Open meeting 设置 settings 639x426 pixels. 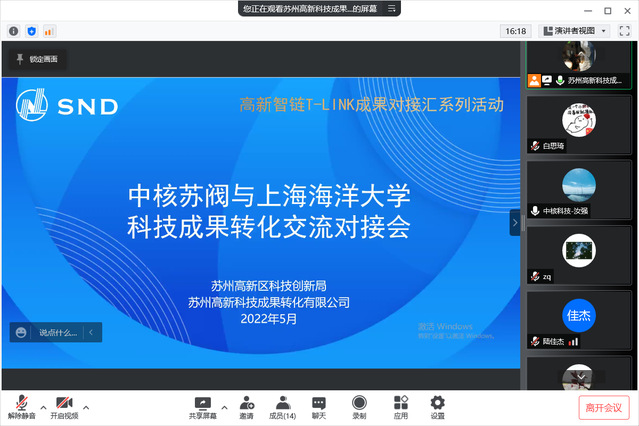tap(437, 406)
